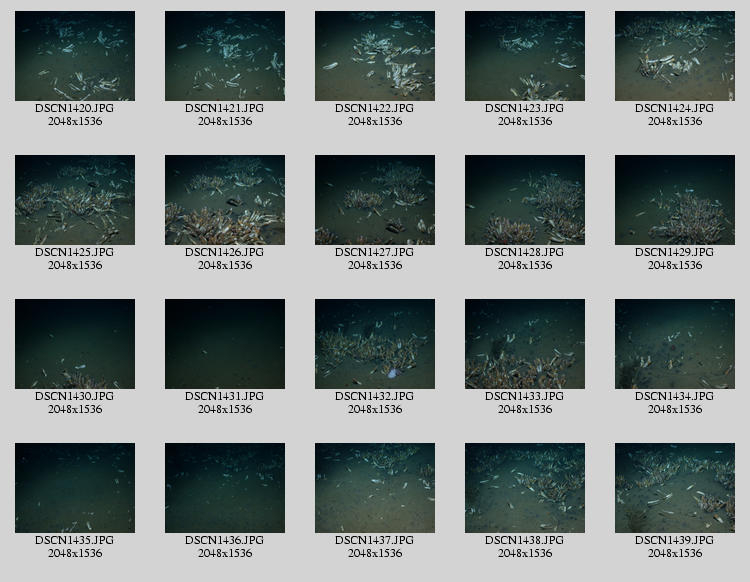
Task: Click the DSCN1426.JPG filename label
Action: pyautogui.click(x=224, y=252)
